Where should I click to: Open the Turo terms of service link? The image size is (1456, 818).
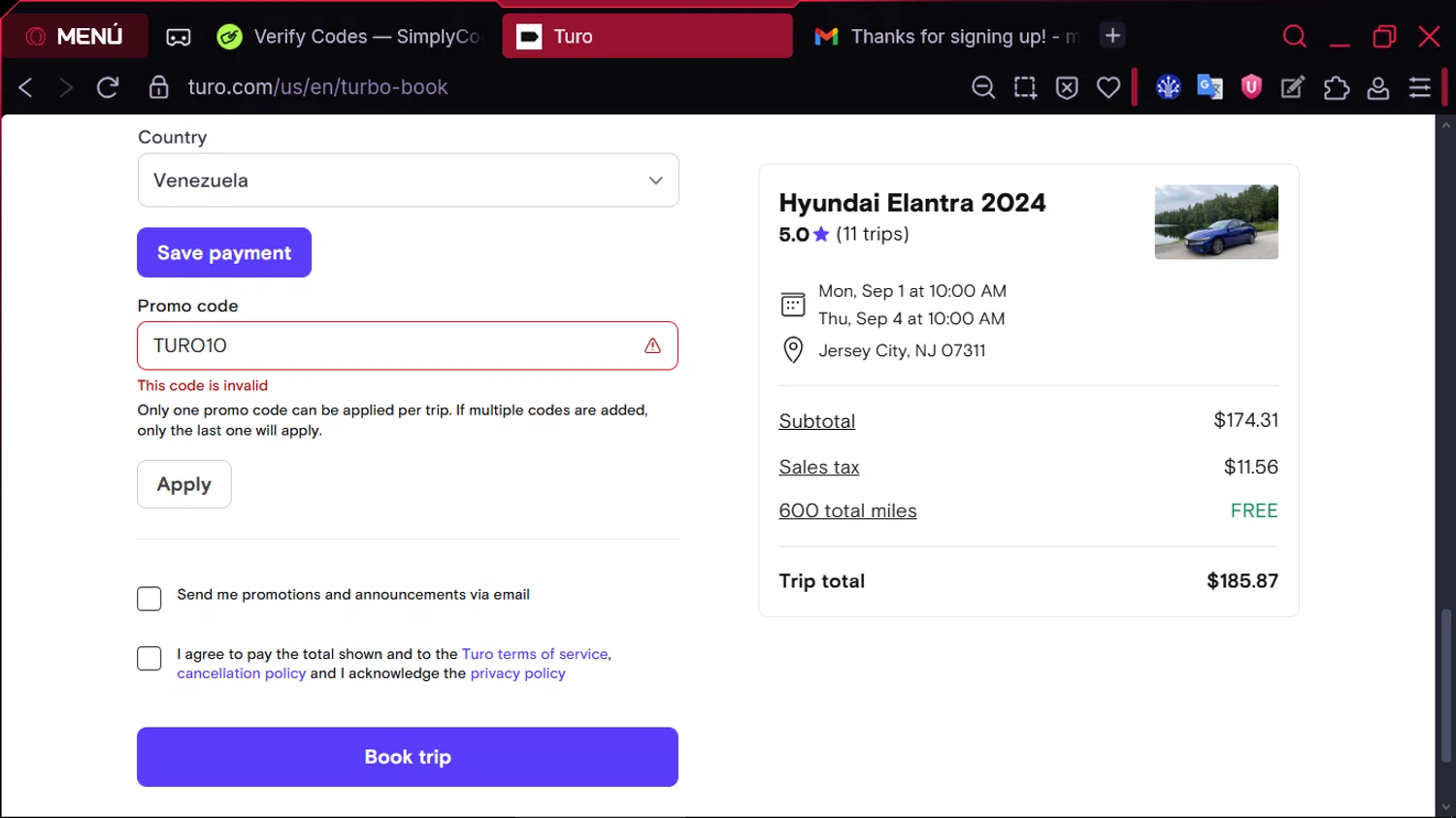(x=535, y=654)
